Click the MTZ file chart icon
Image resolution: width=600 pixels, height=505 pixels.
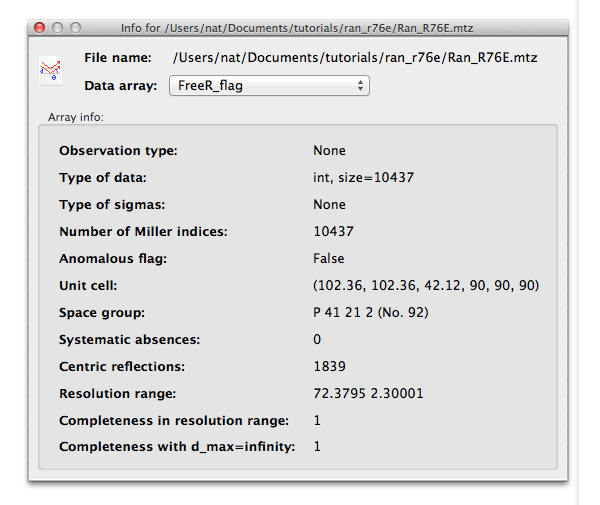pyautogui.click(x=50, y=70)
